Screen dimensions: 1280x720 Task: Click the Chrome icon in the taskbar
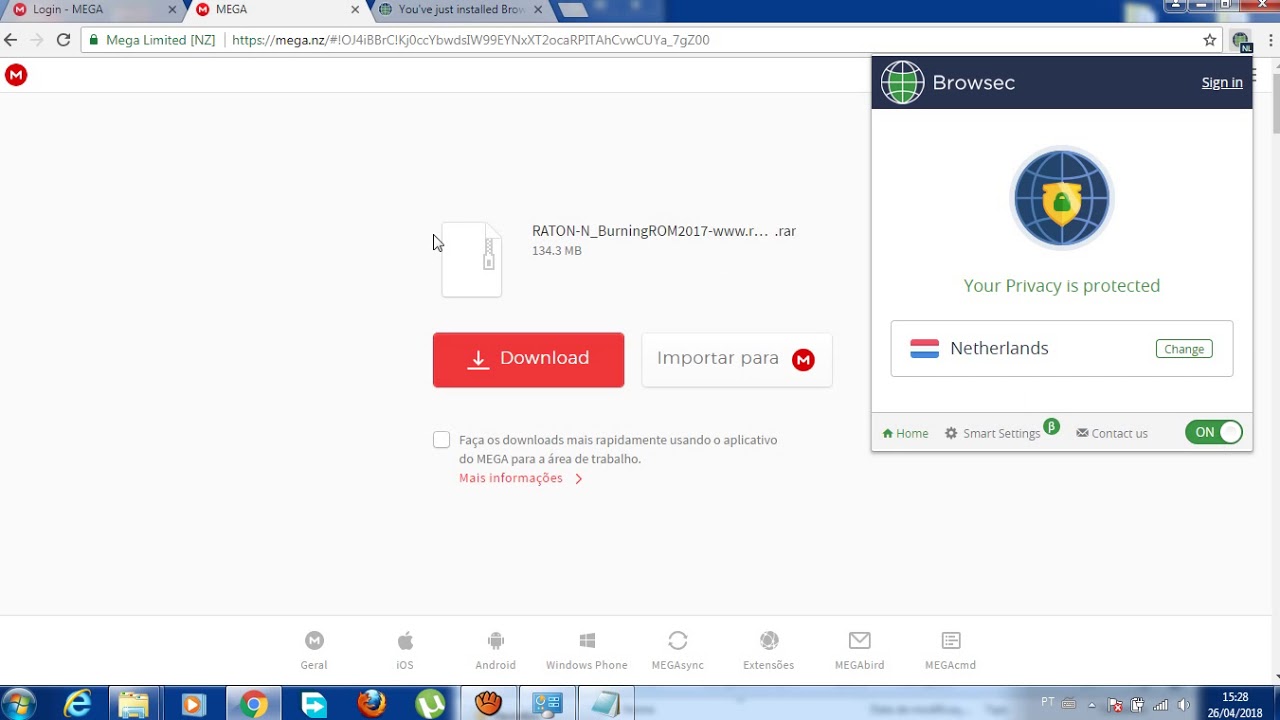[x=254, y=704]
